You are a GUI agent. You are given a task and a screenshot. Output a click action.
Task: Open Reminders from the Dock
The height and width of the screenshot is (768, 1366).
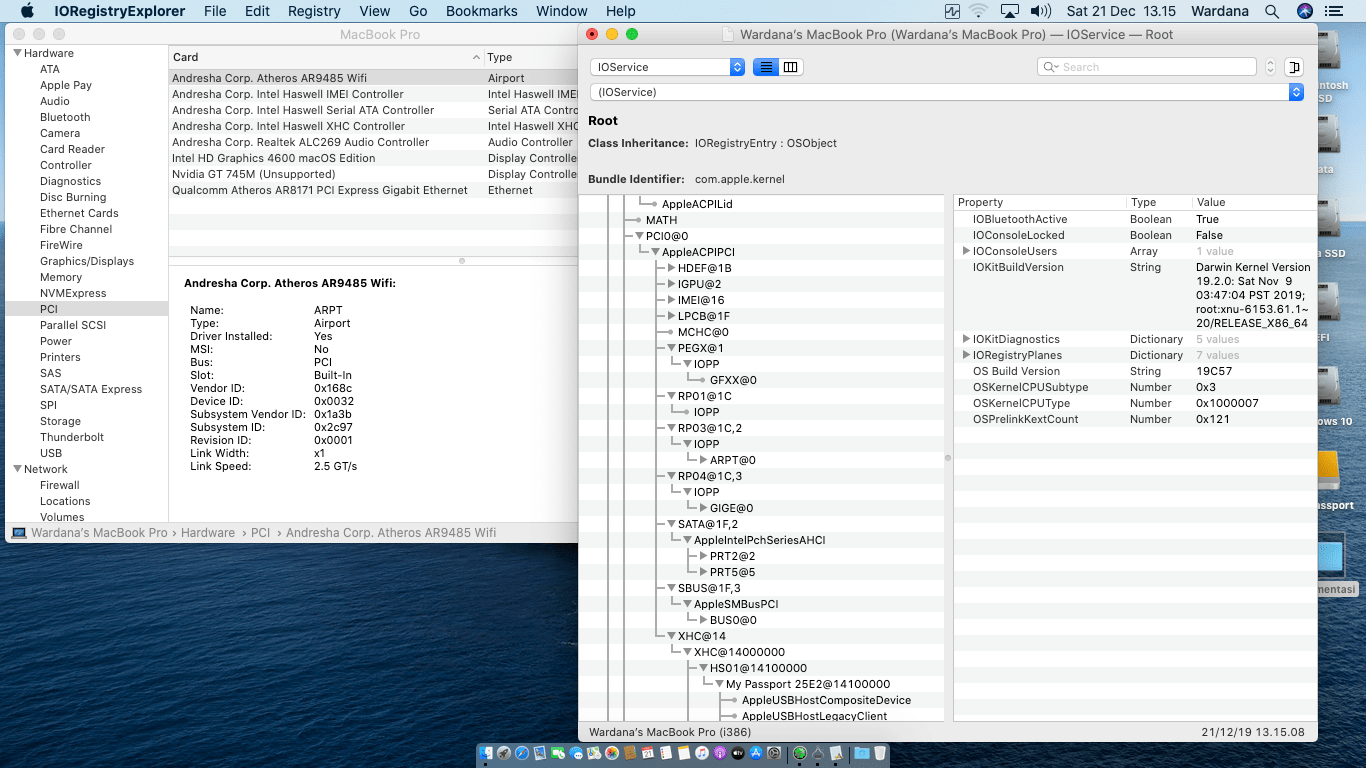click(x=666, y=753)
